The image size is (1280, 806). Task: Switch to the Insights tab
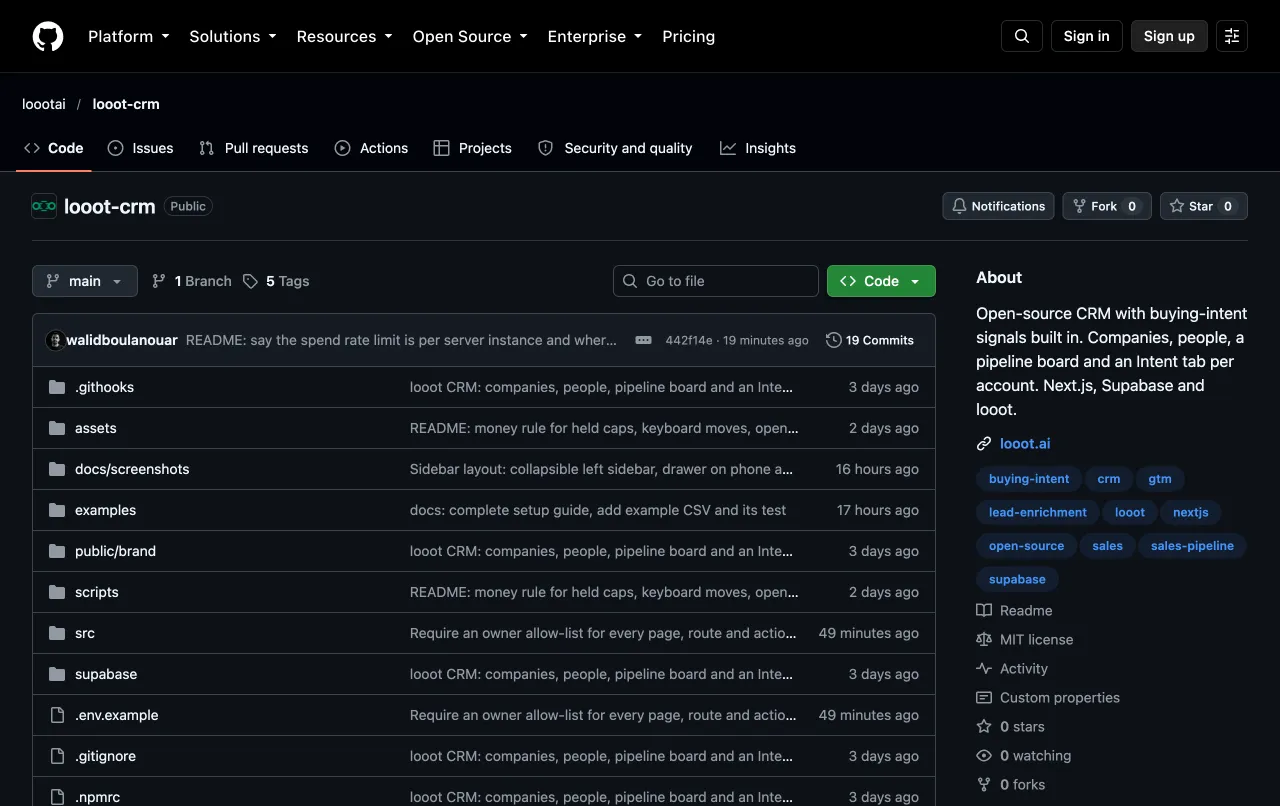pos(758,148)
